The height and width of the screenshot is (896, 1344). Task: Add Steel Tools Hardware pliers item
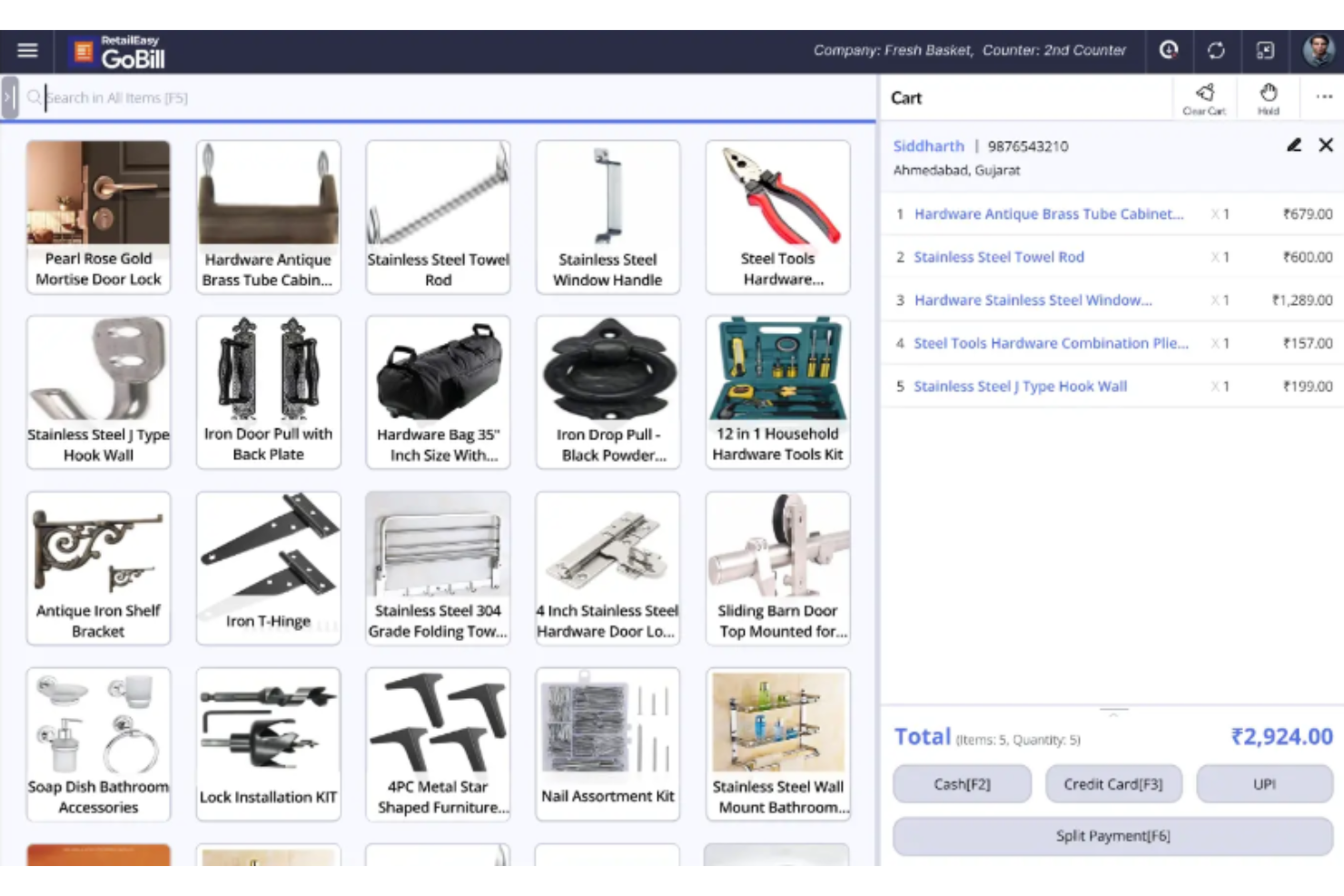pos(777,217)
